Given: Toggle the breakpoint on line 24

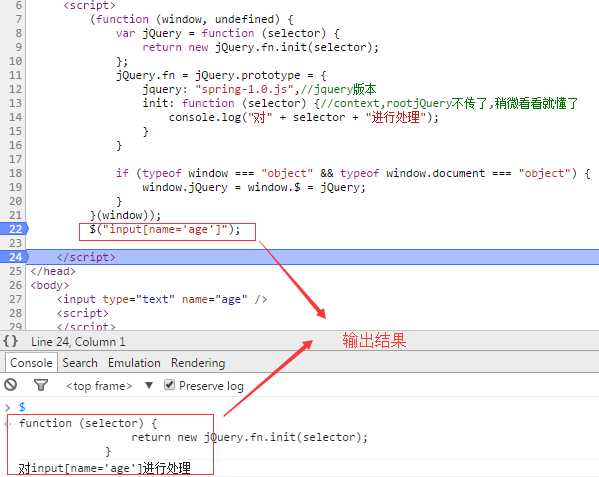Looking at the screenshot, I should [14, 257].
